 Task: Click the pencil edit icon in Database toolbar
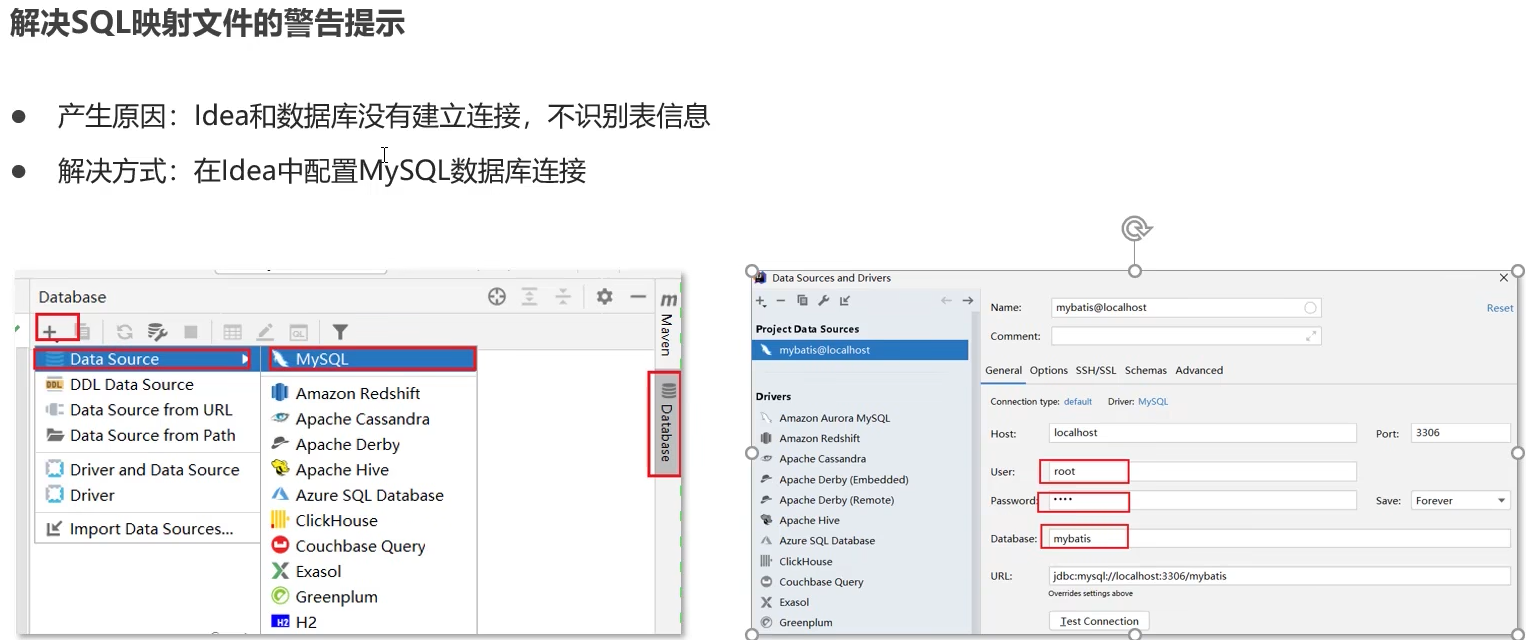265,332
